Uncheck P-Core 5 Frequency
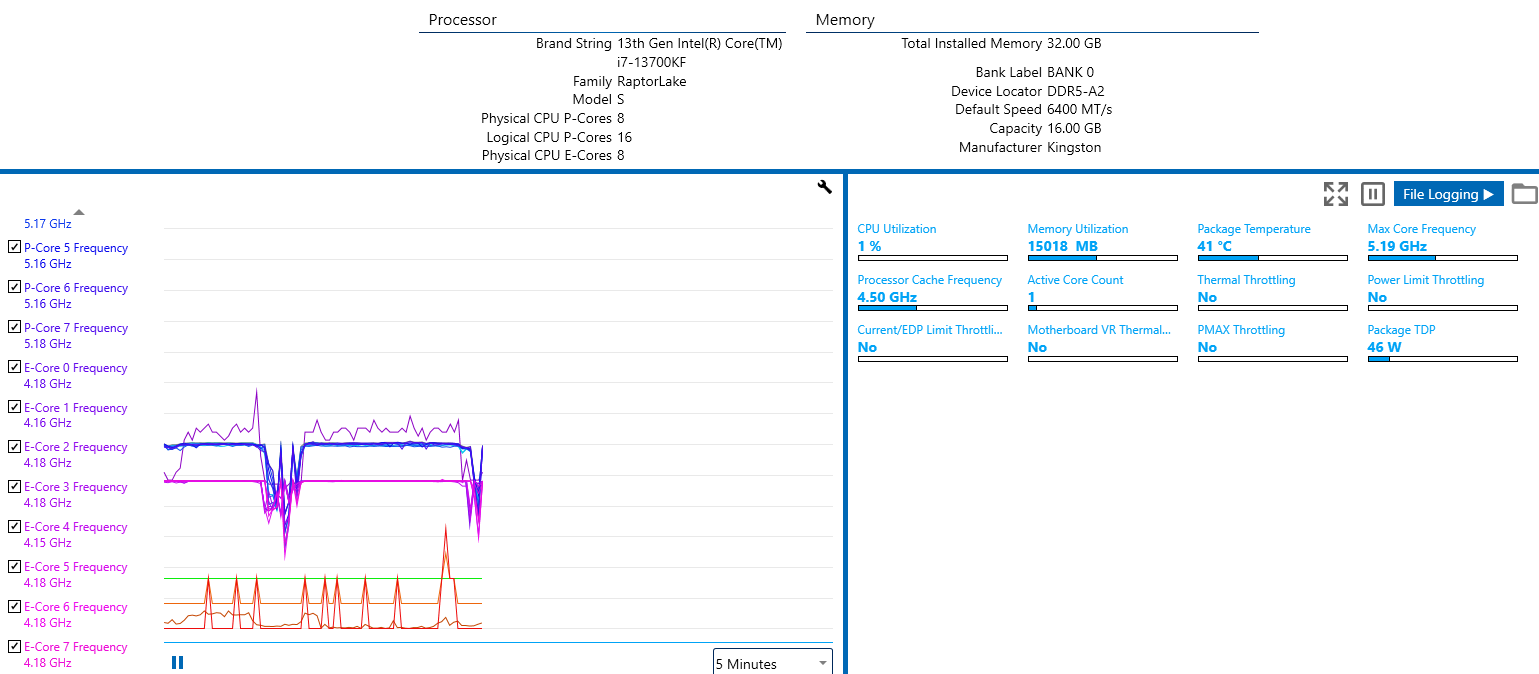Viewport: 1539px width, 674px height. 14,247
